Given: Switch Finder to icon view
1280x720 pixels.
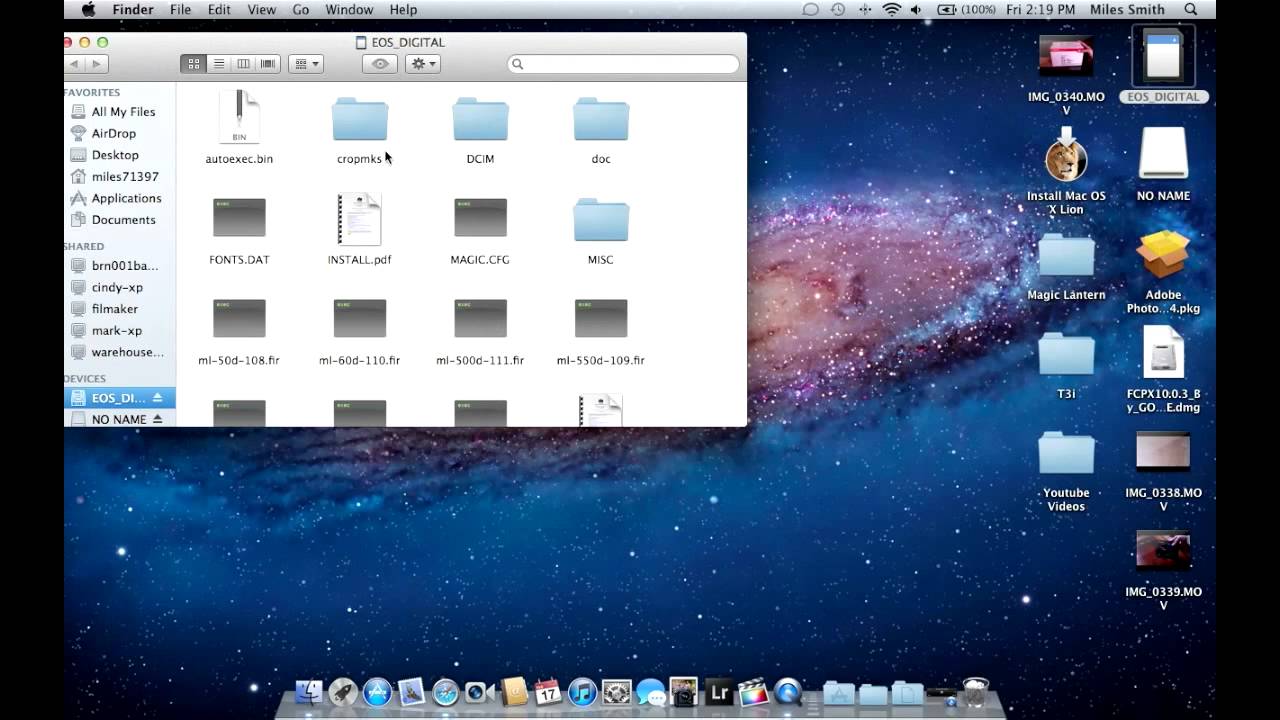Looking at the screenshot, I should (x=193, y=63).
